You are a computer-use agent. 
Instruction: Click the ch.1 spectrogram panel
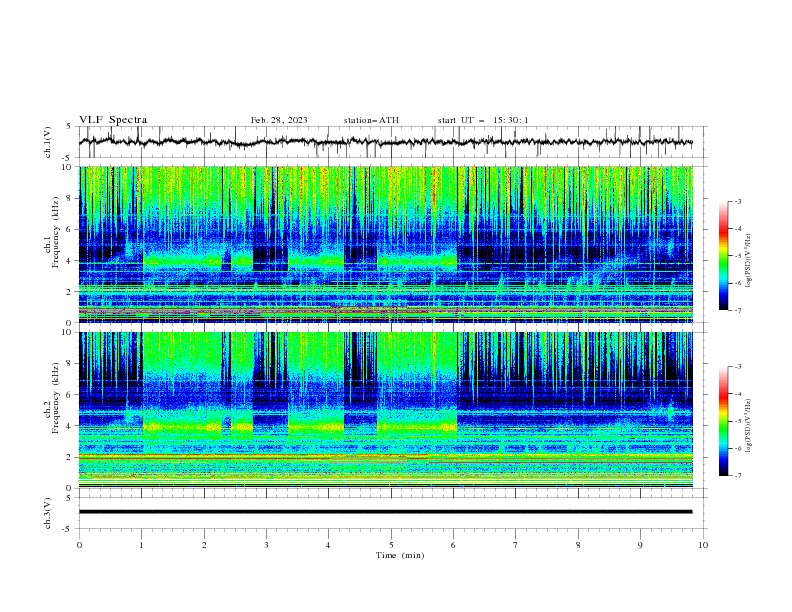coord(386,244)
